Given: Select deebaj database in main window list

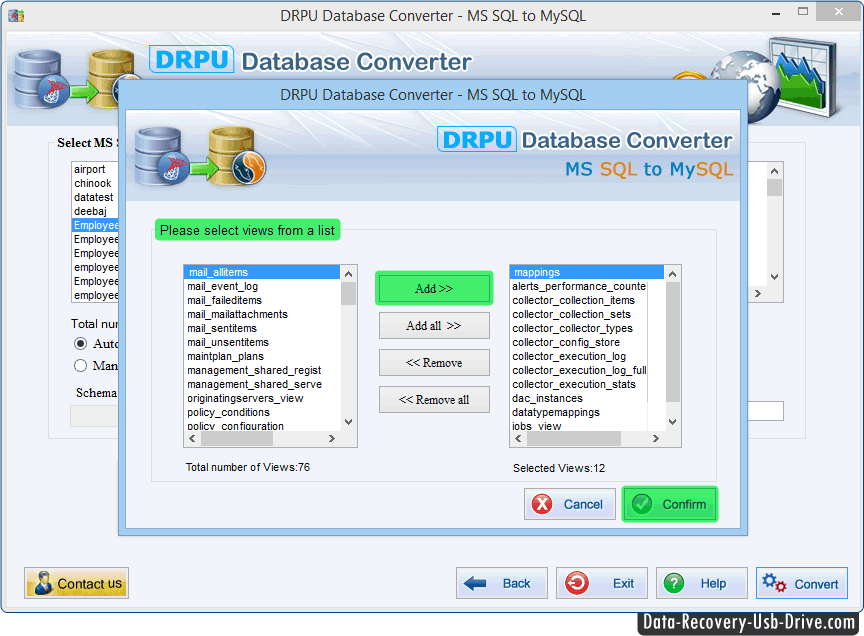Looking at the screenshot, I should point(95,211).
